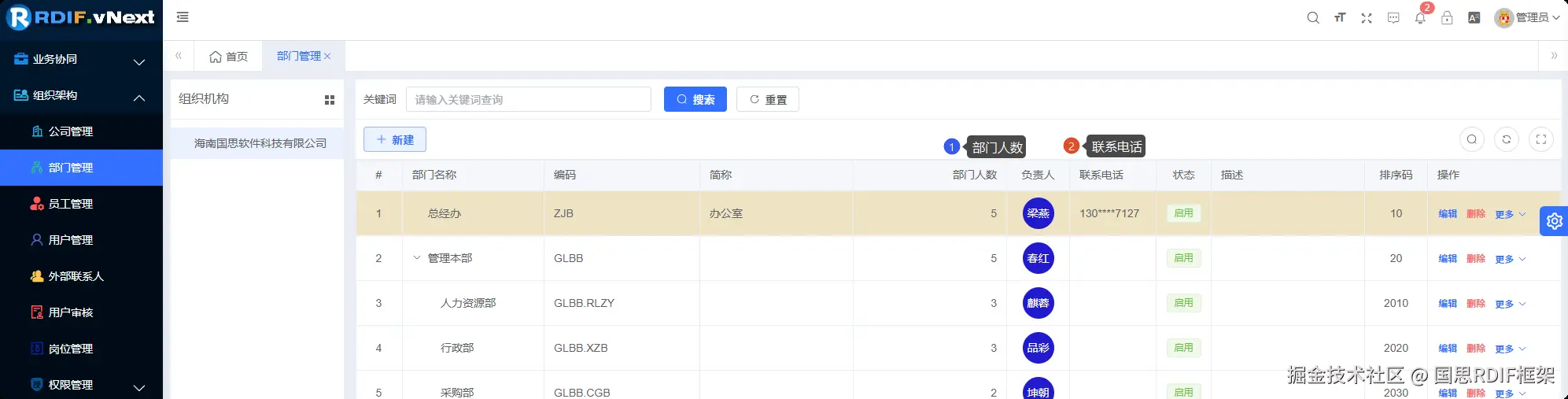The image size is (1568, 399).
Task: Click 删除 for 管理本部 row
Action: 1476,258
